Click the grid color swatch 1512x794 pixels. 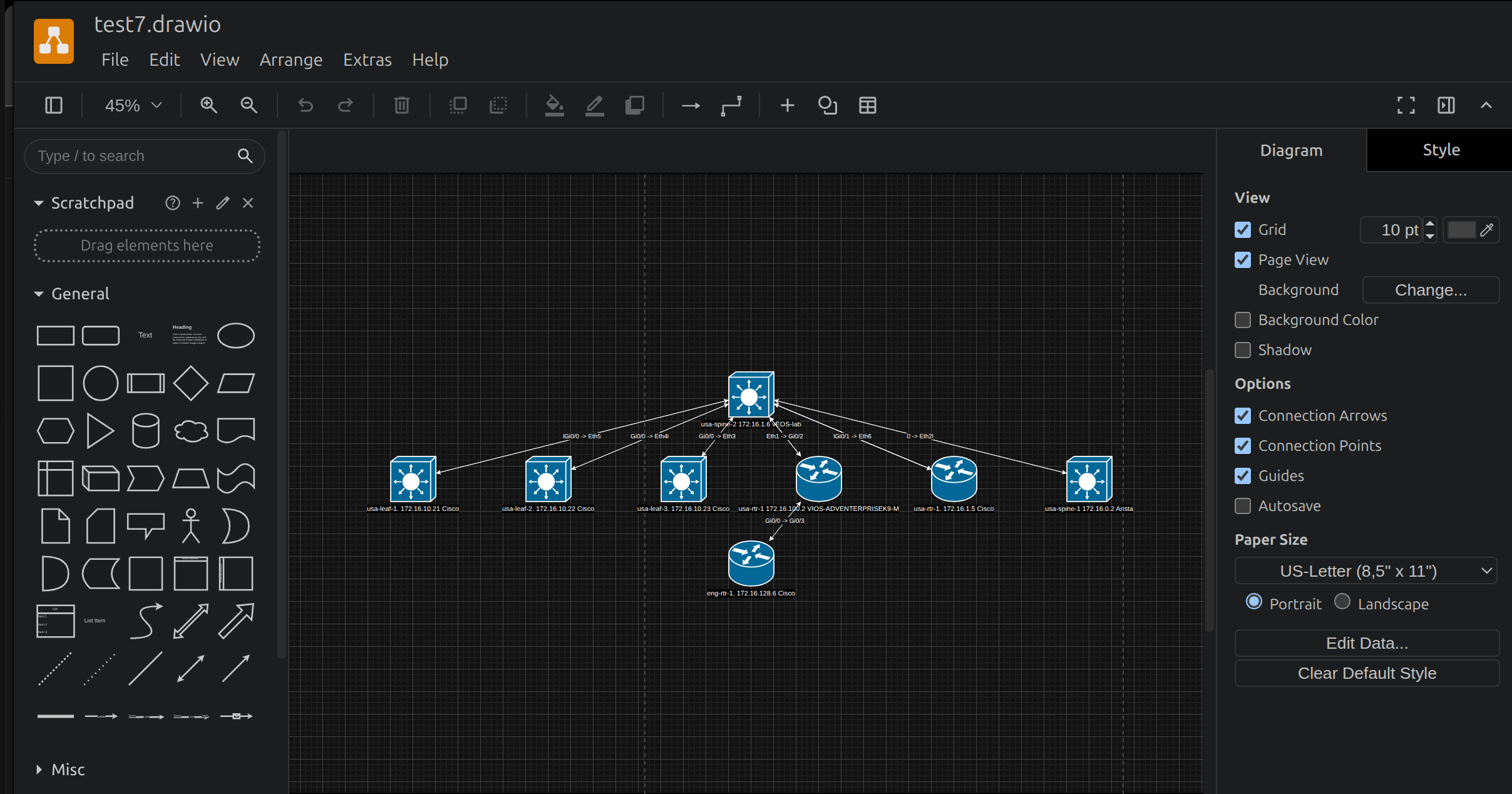click(1461, 230)
